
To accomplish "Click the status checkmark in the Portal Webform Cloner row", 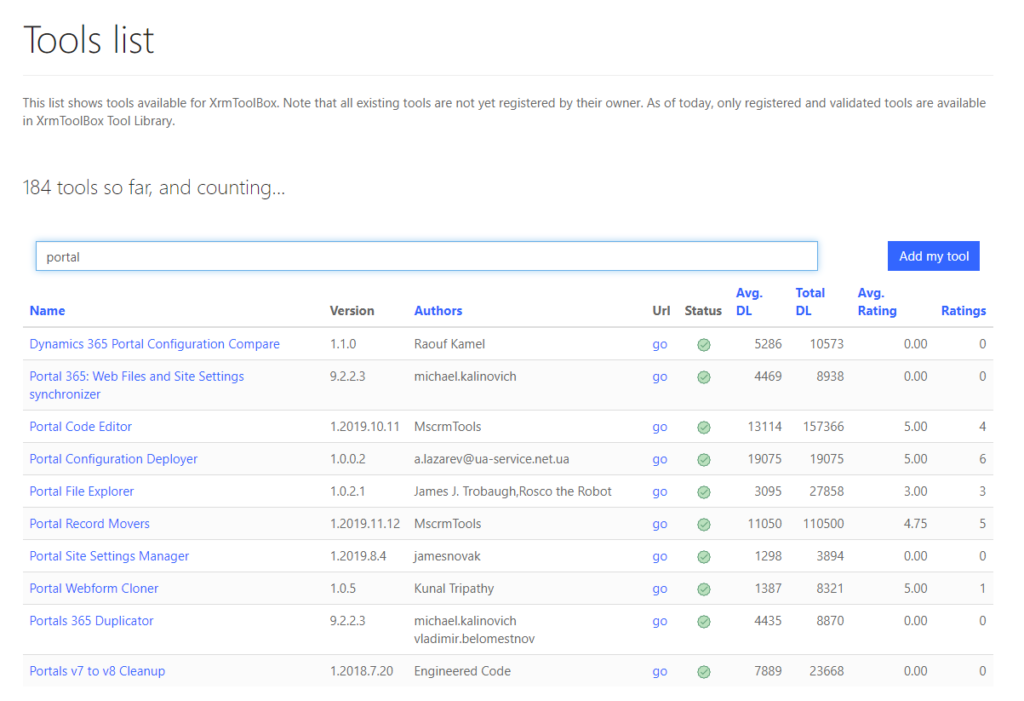I will [703, 589].
